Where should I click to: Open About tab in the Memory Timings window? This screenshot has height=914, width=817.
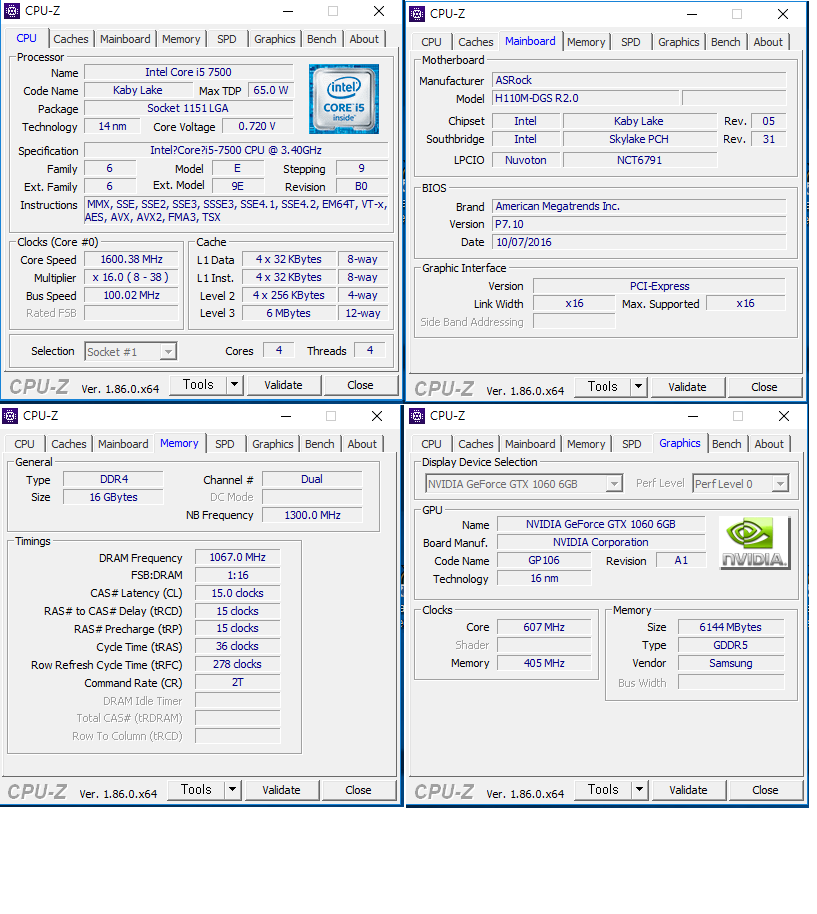pyautogui.click(x=362, y=444)
